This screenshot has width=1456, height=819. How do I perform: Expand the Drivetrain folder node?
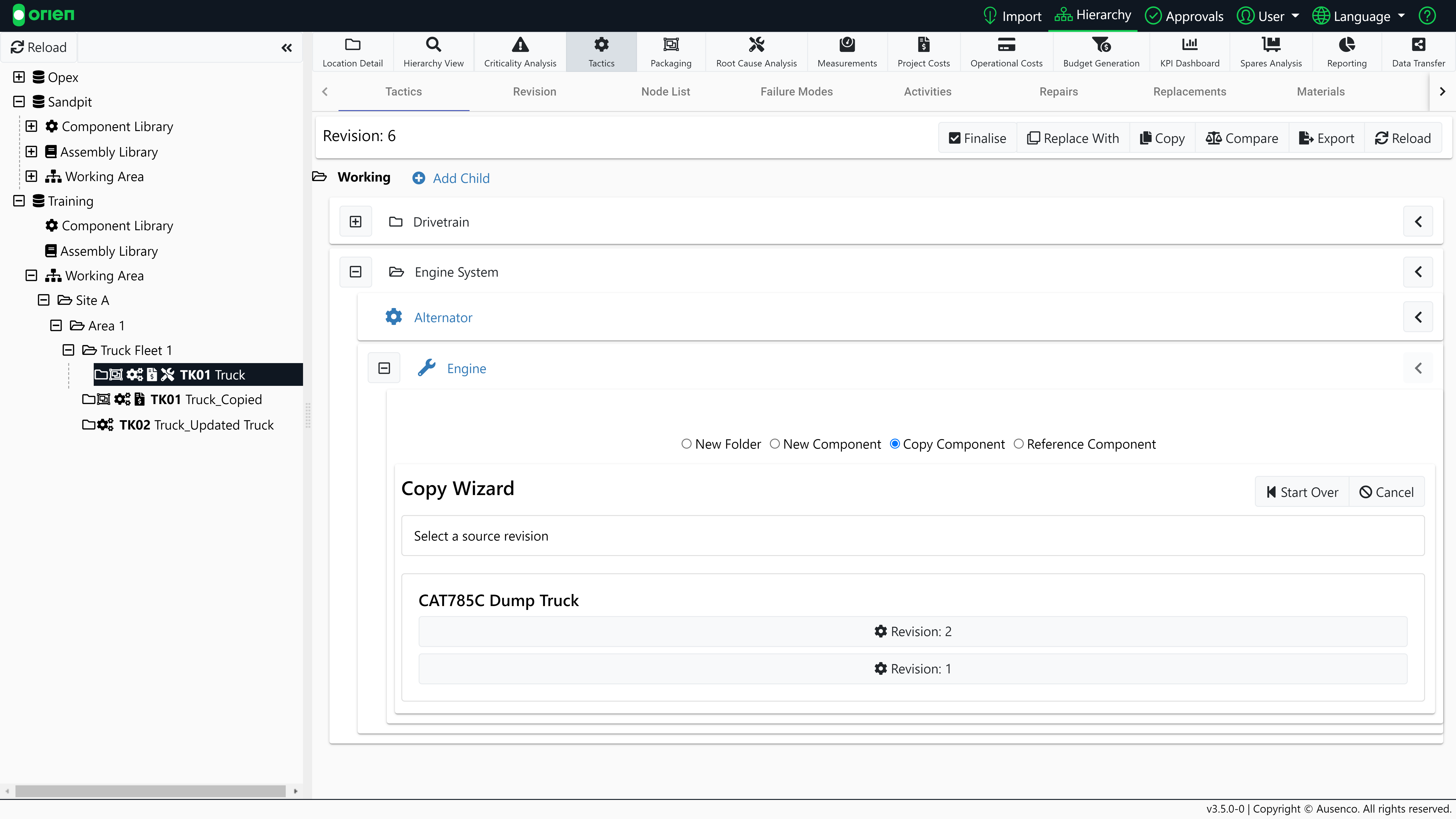356,222
